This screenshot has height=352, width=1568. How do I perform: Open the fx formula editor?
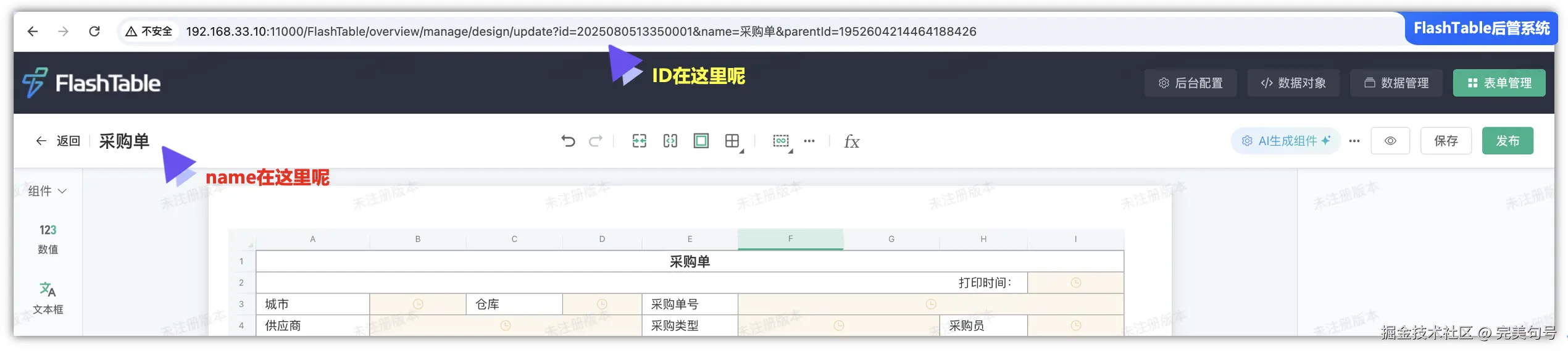852,141
